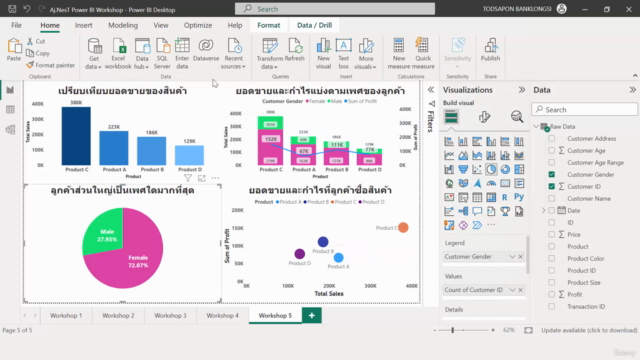Open Format visual pane with brush icon

coord(484,117)
